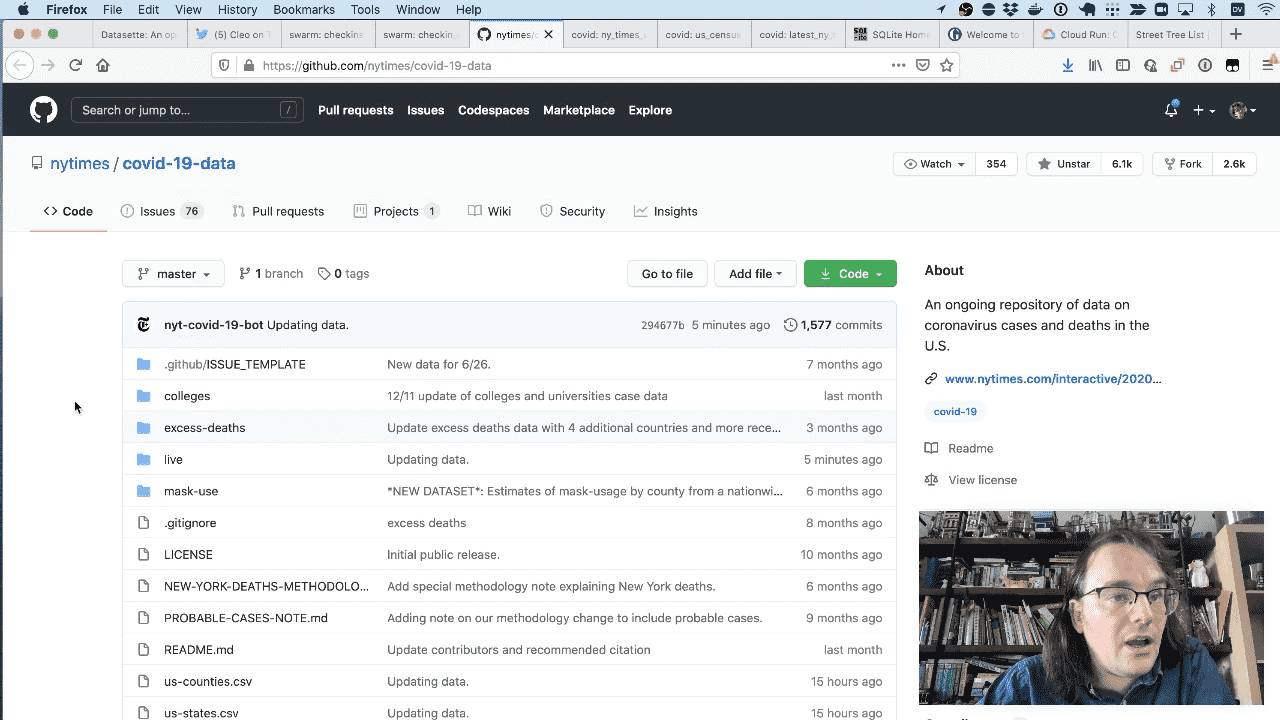Expand the create new plus dropdown
The image size is (1280, 720).
tap(1203, 110)
